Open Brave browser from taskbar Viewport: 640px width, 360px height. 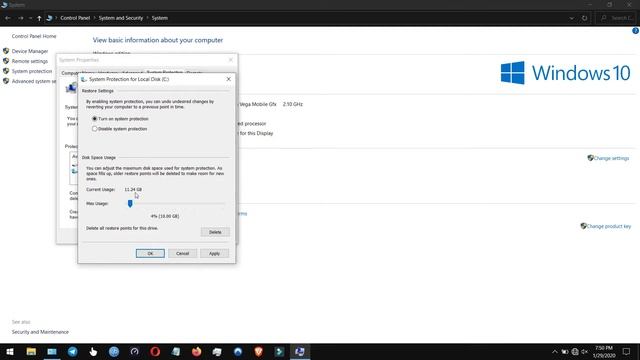pos(258,352)
